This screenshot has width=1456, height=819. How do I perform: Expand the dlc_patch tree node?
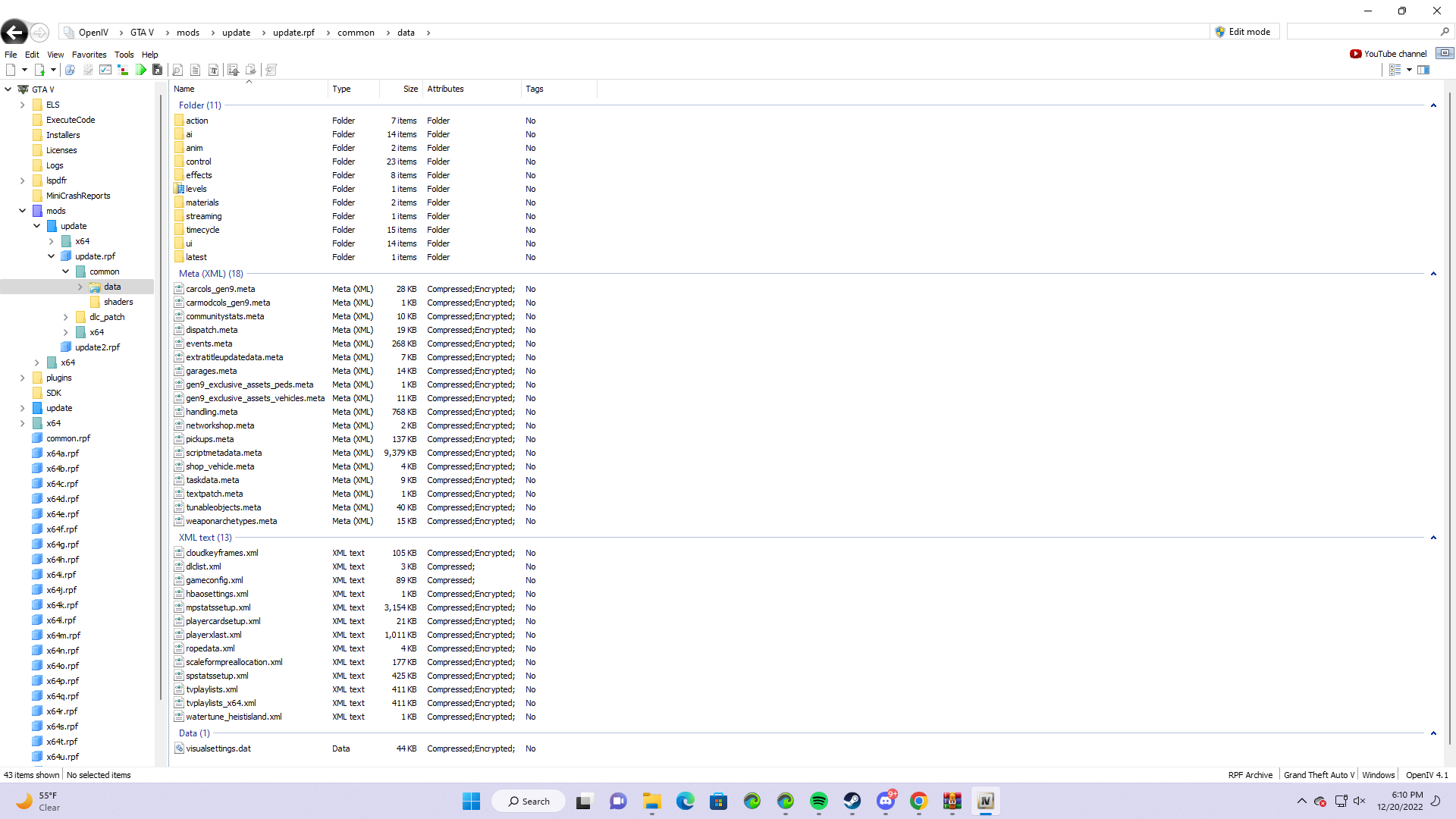(x=66, y=317)
